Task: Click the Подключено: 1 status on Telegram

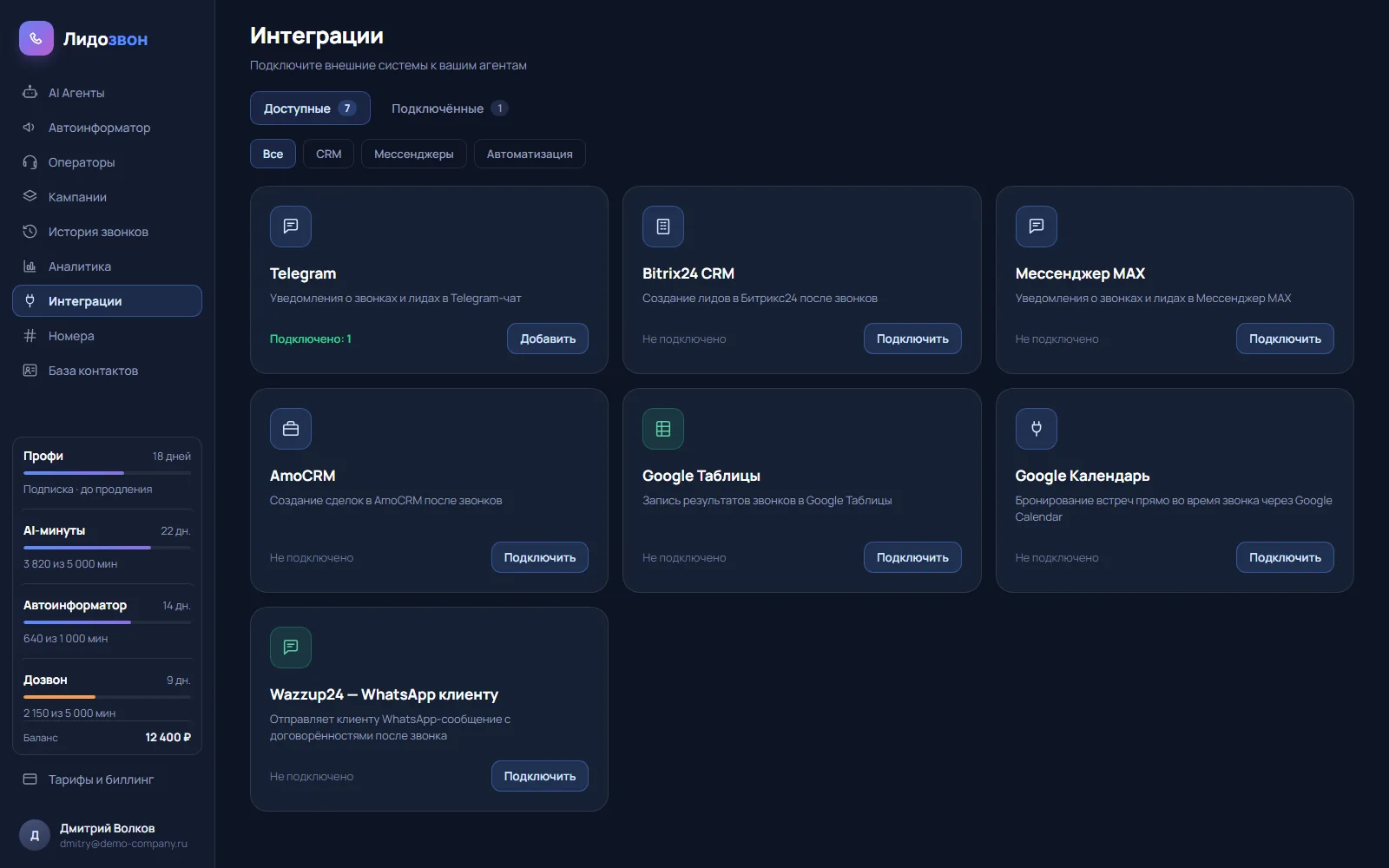Action: 311,339
